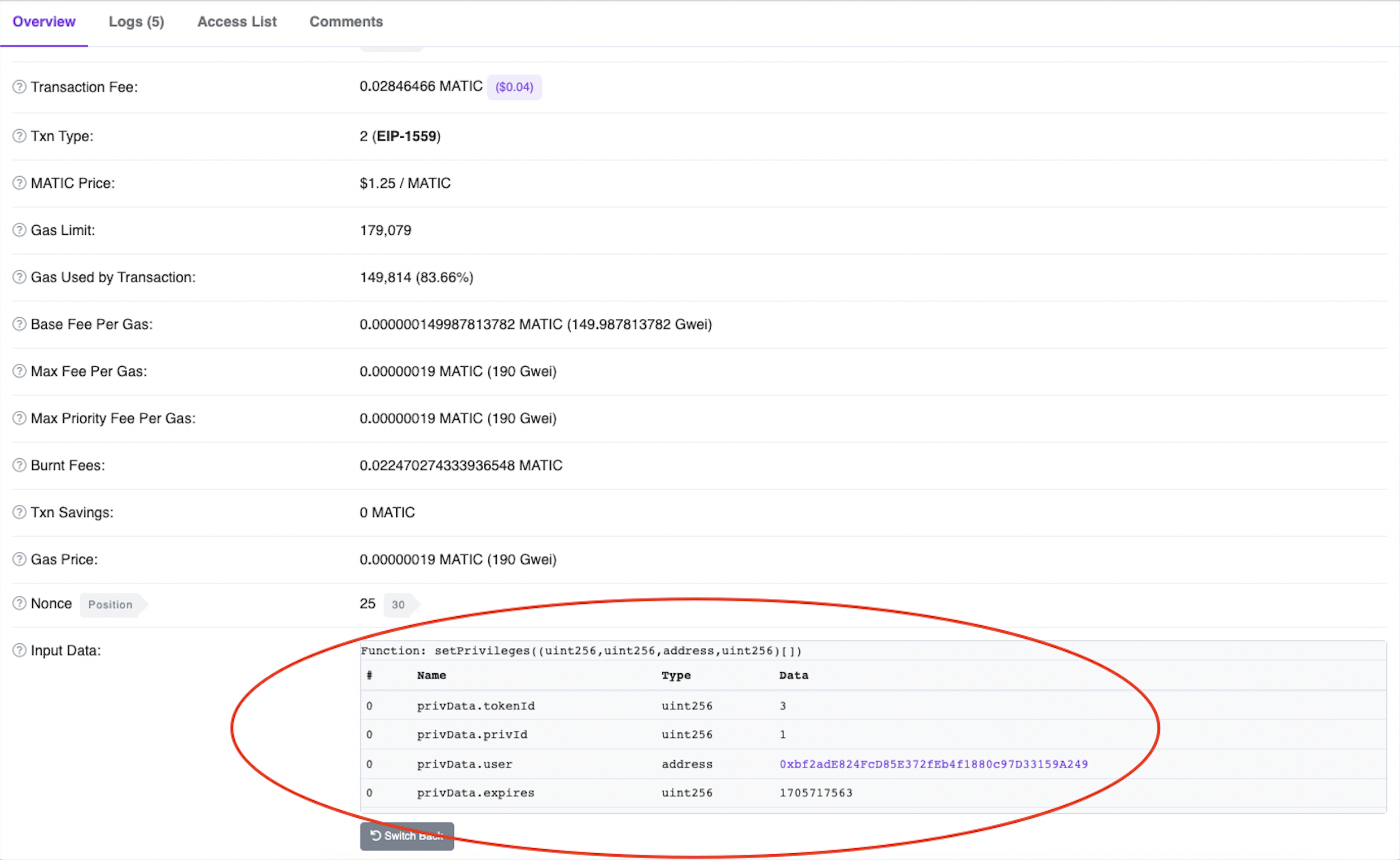Select the expires value 1705717563
1400x860 pixels.
click(816, 793)
